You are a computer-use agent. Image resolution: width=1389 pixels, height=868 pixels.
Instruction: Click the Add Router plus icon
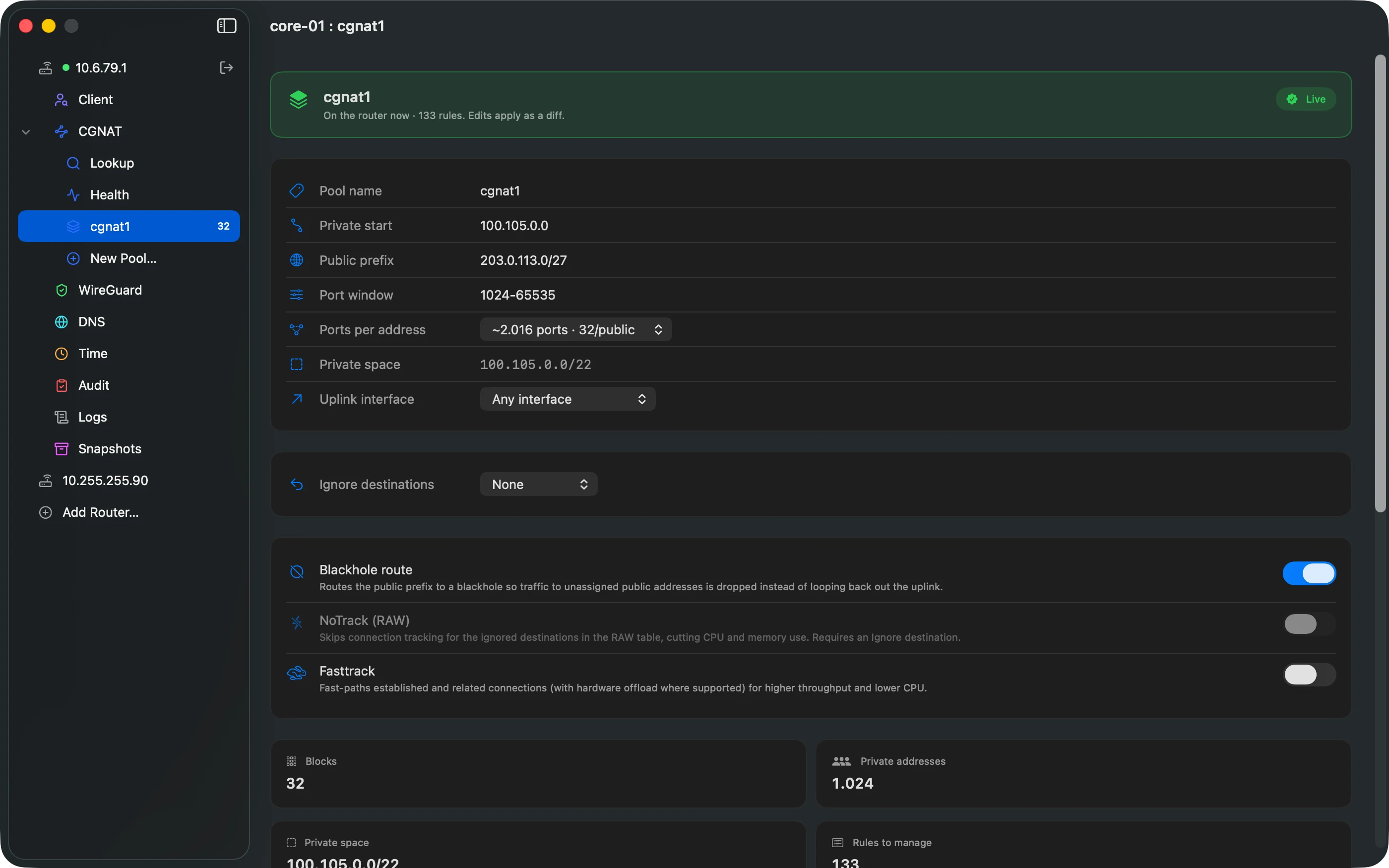46,513
